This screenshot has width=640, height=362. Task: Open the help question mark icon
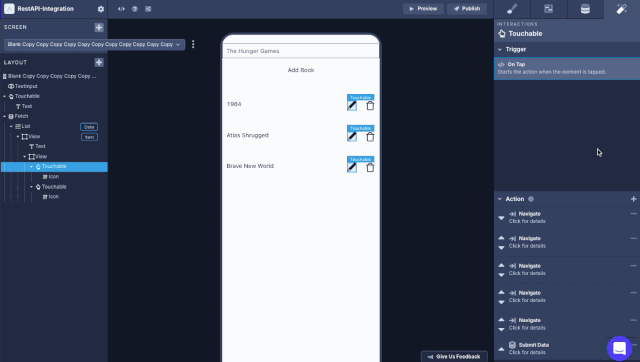(x=135, y=9)
